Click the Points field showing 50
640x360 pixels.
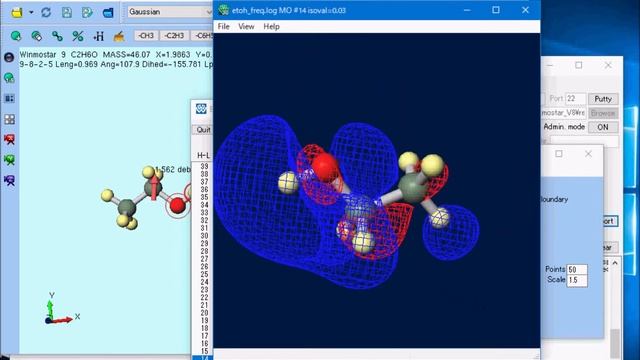click(x=577, y=269)
